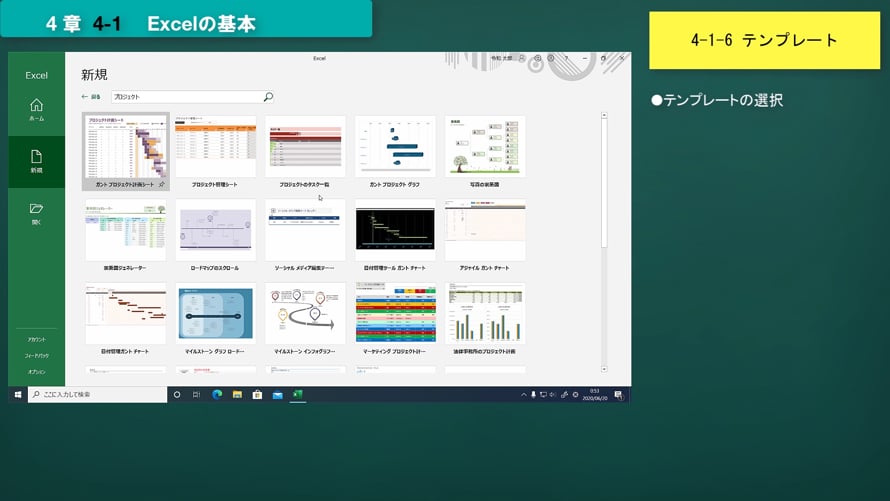Select the 日付管理ツール ガント チャート template
The width and height of the screenshot is (890, 501).
395,234
